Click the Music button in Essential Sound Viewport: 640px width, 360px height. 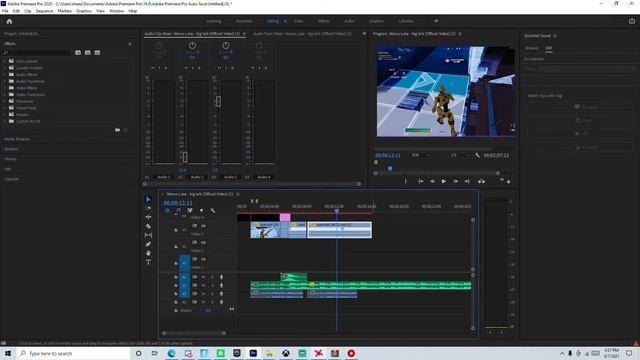click(x=580, y=120)
